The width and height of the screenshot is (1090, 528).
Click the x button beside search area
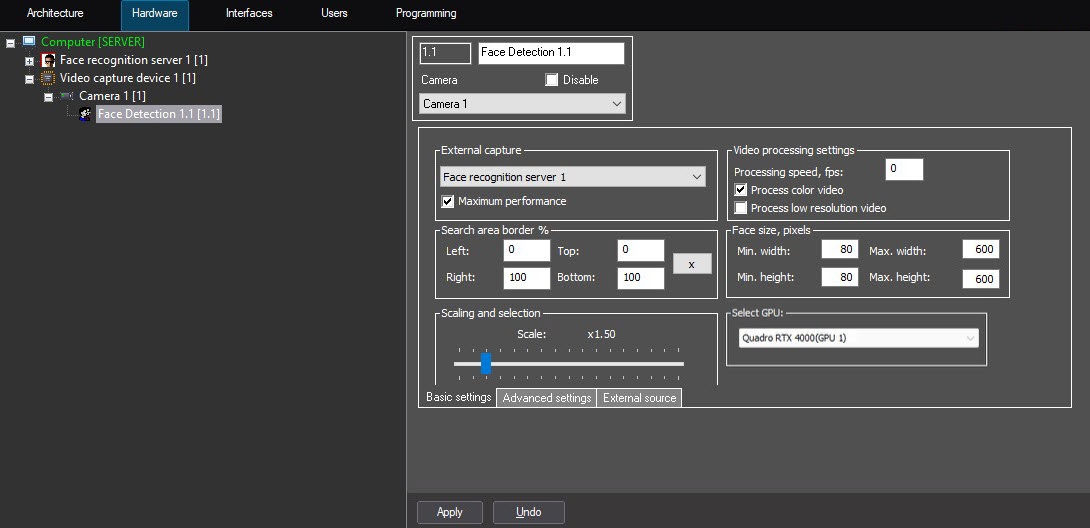point(691,265)
